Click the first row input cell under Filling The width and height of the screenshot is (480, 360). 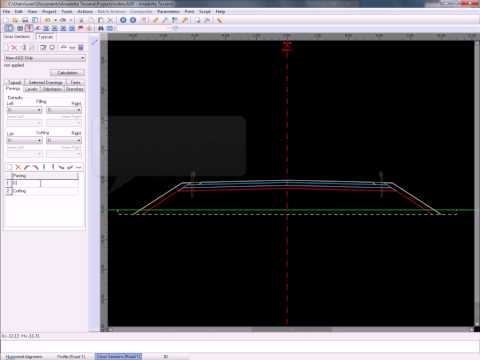(x=45, y=183)
